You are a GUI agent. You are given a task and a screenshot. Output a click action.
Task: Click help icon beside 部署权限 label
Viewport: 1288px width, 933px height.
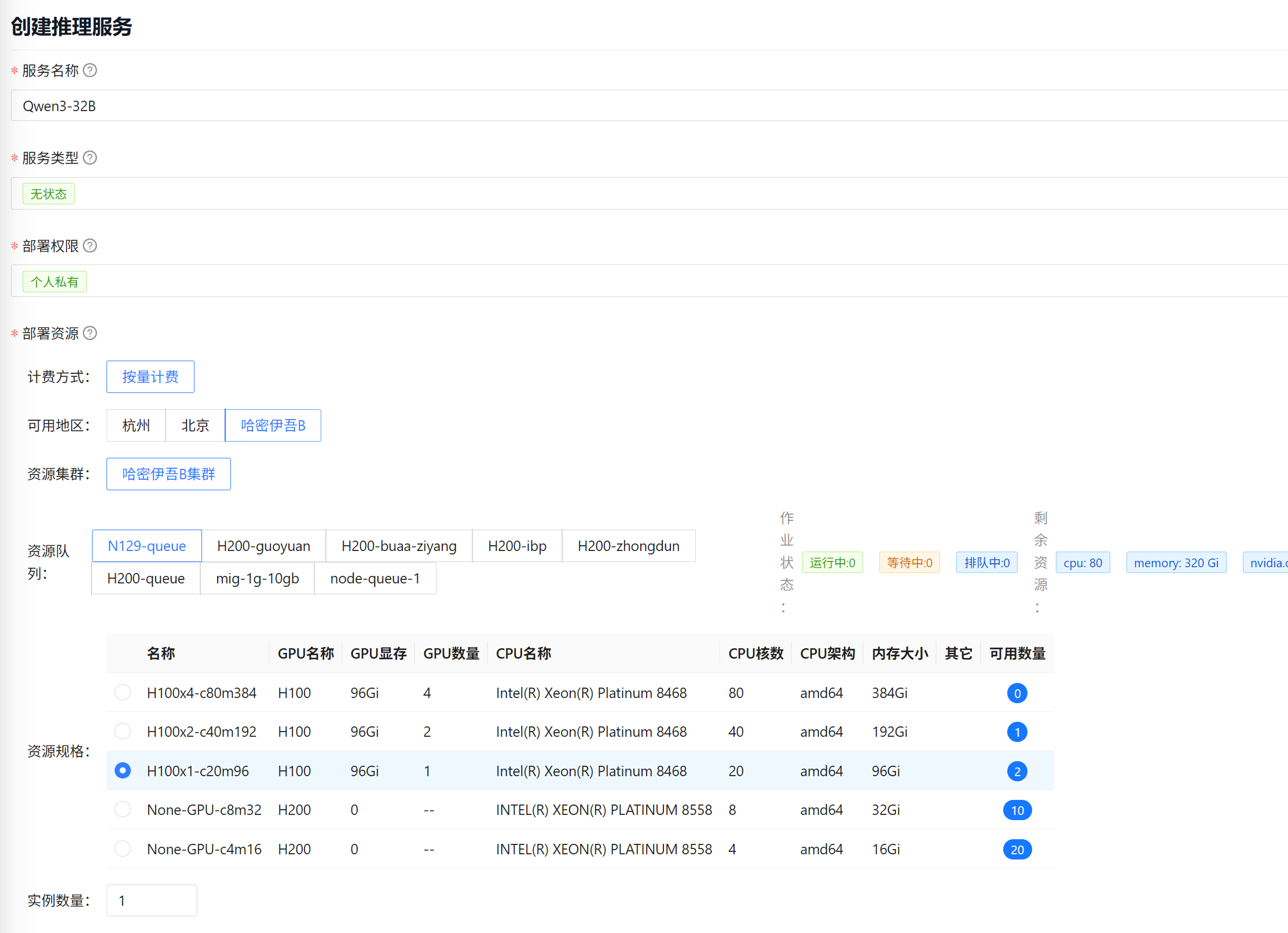(90, 246)
